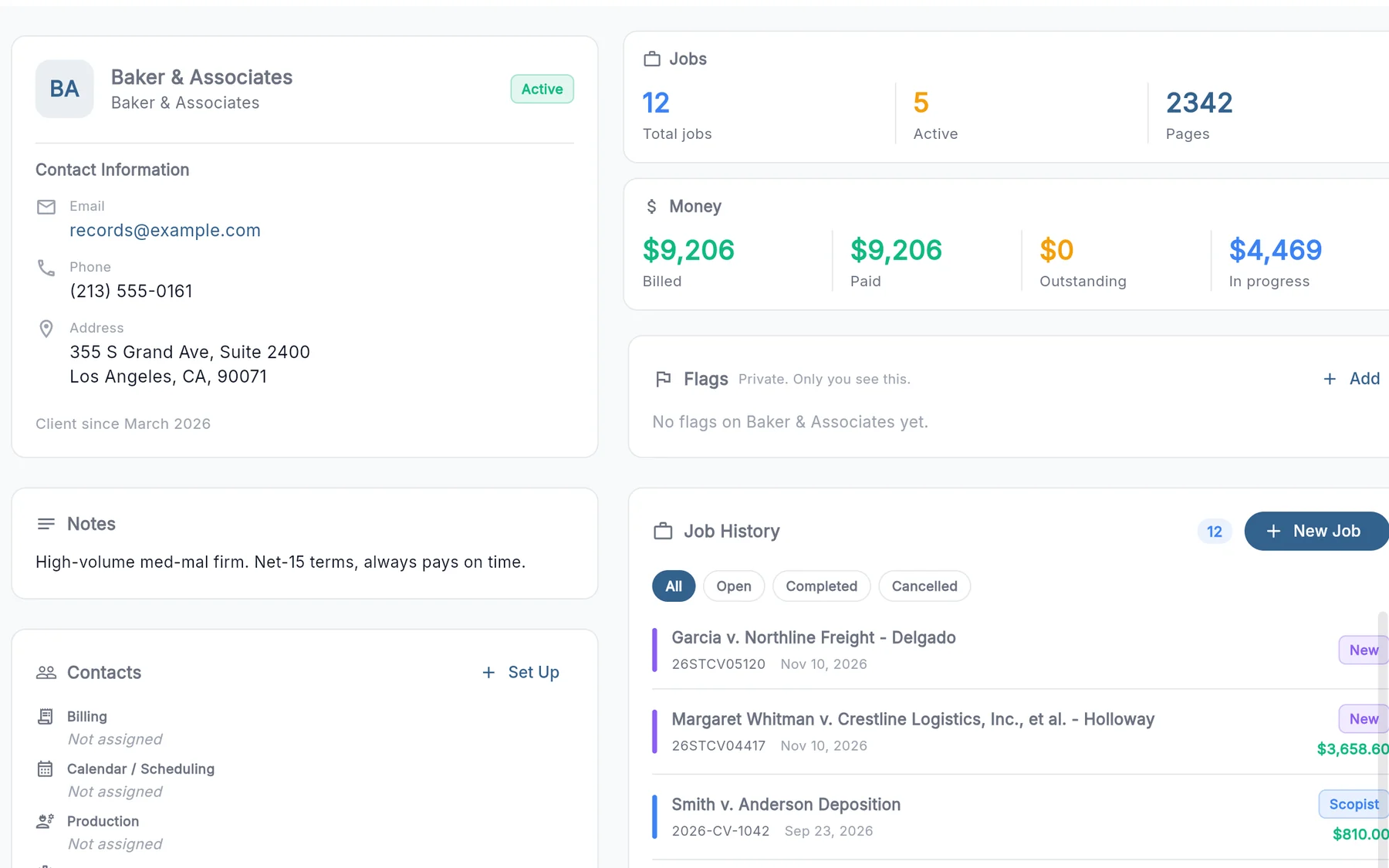Filter job history by Cancelled

924,586
